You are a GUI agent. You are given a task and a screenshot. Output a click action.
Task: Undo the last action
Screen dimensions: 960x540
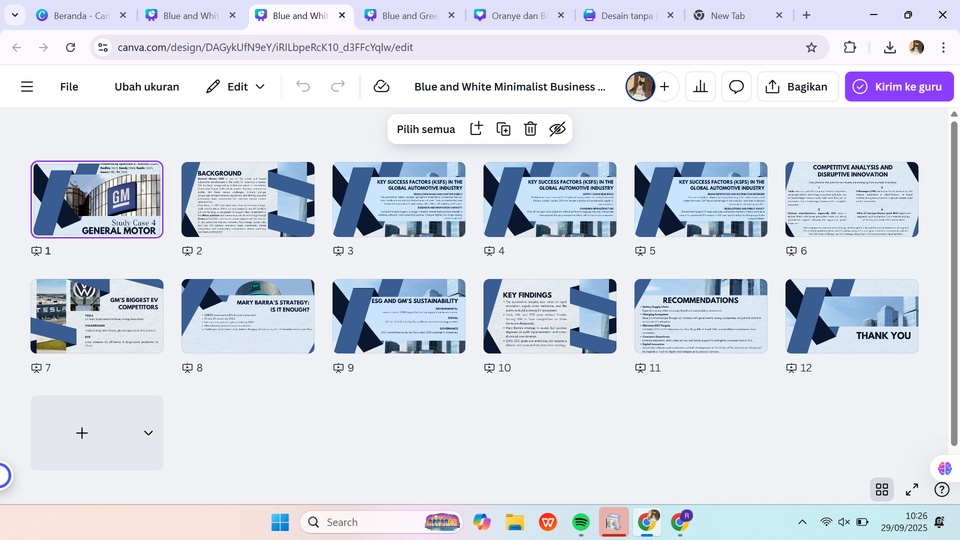point(303,87)
